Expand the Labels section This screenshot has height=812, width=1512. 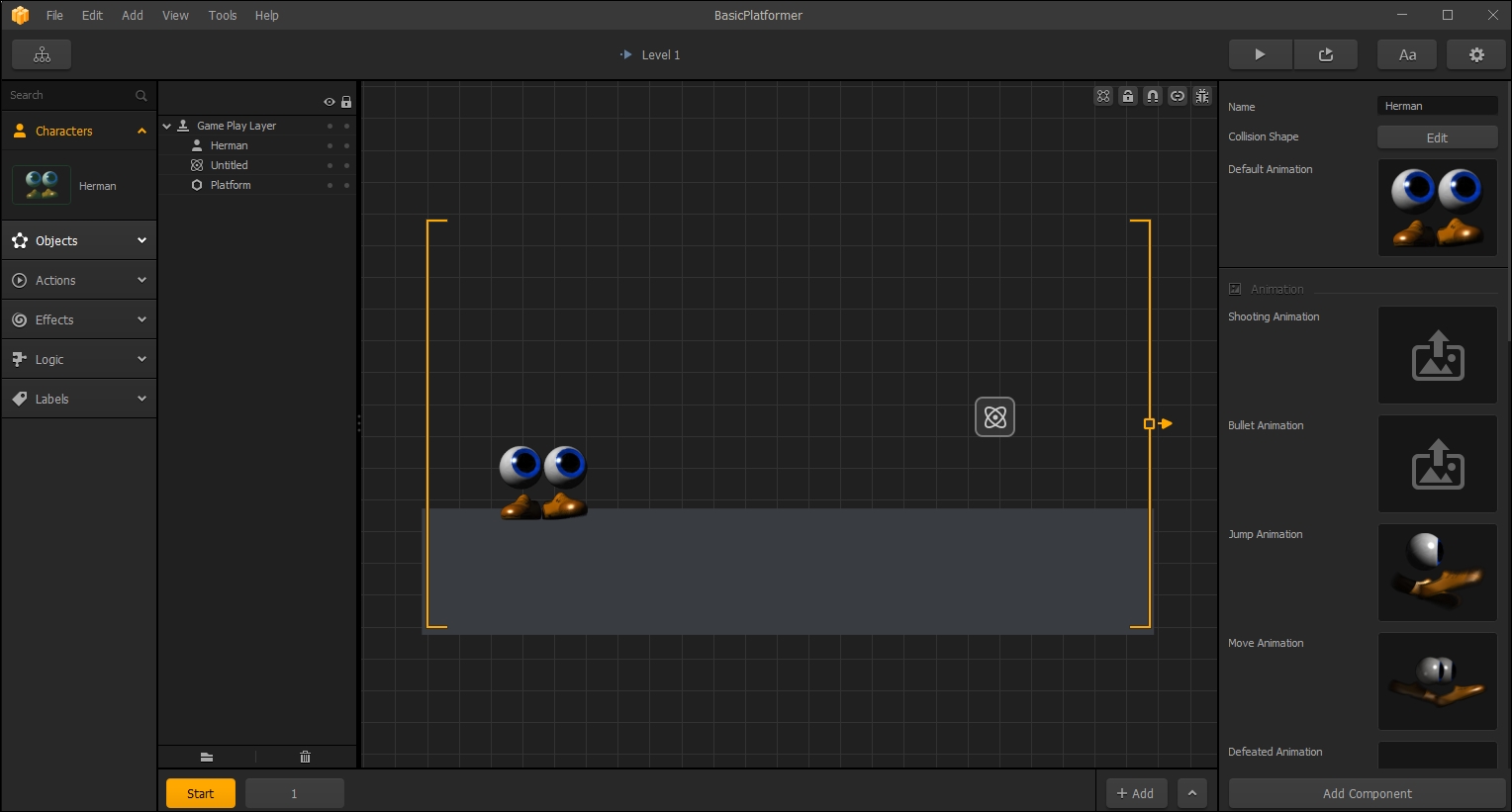pos(142,399)
